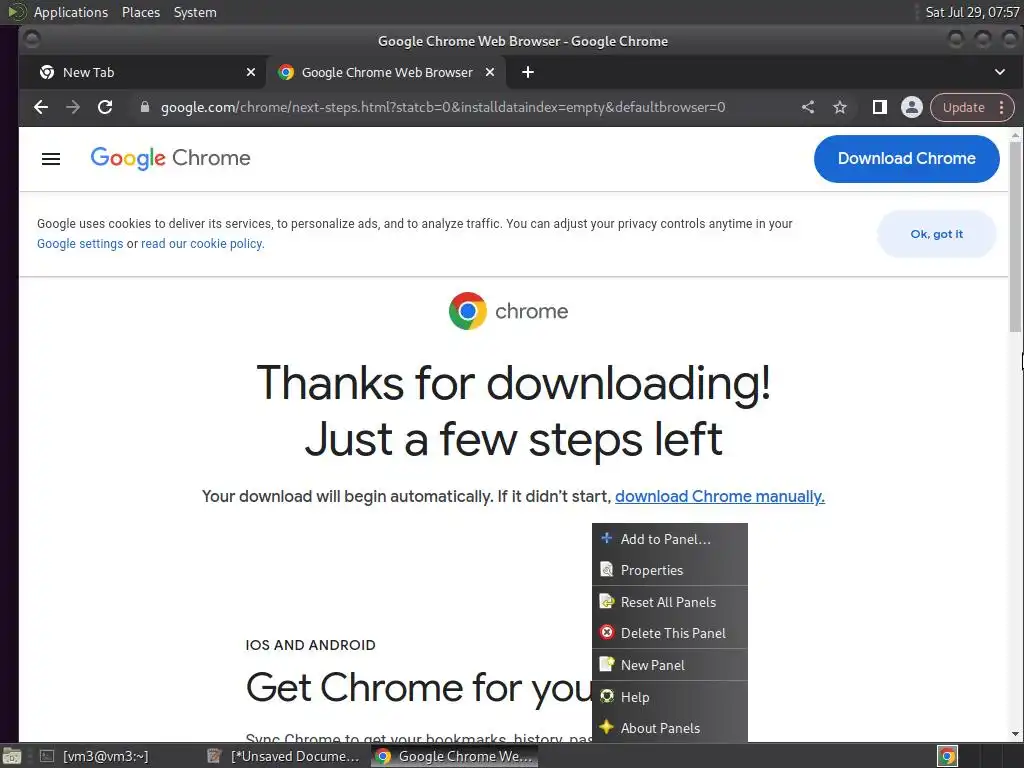This screenshot has height=768, width=1024.
Task: Switch to the Unsaved Document window
Action: point(284,756)
